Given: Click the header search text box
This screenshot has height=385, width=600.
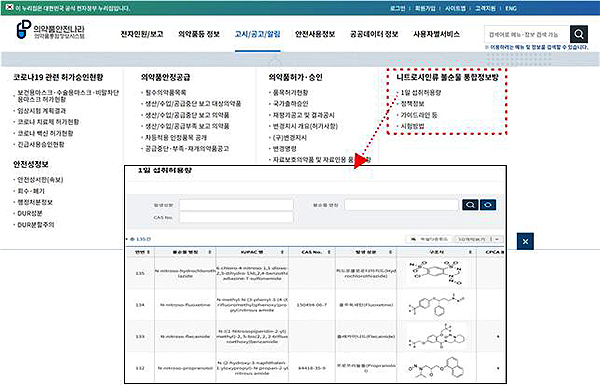Looking at the screenshot, I should (x=527, y=34).
